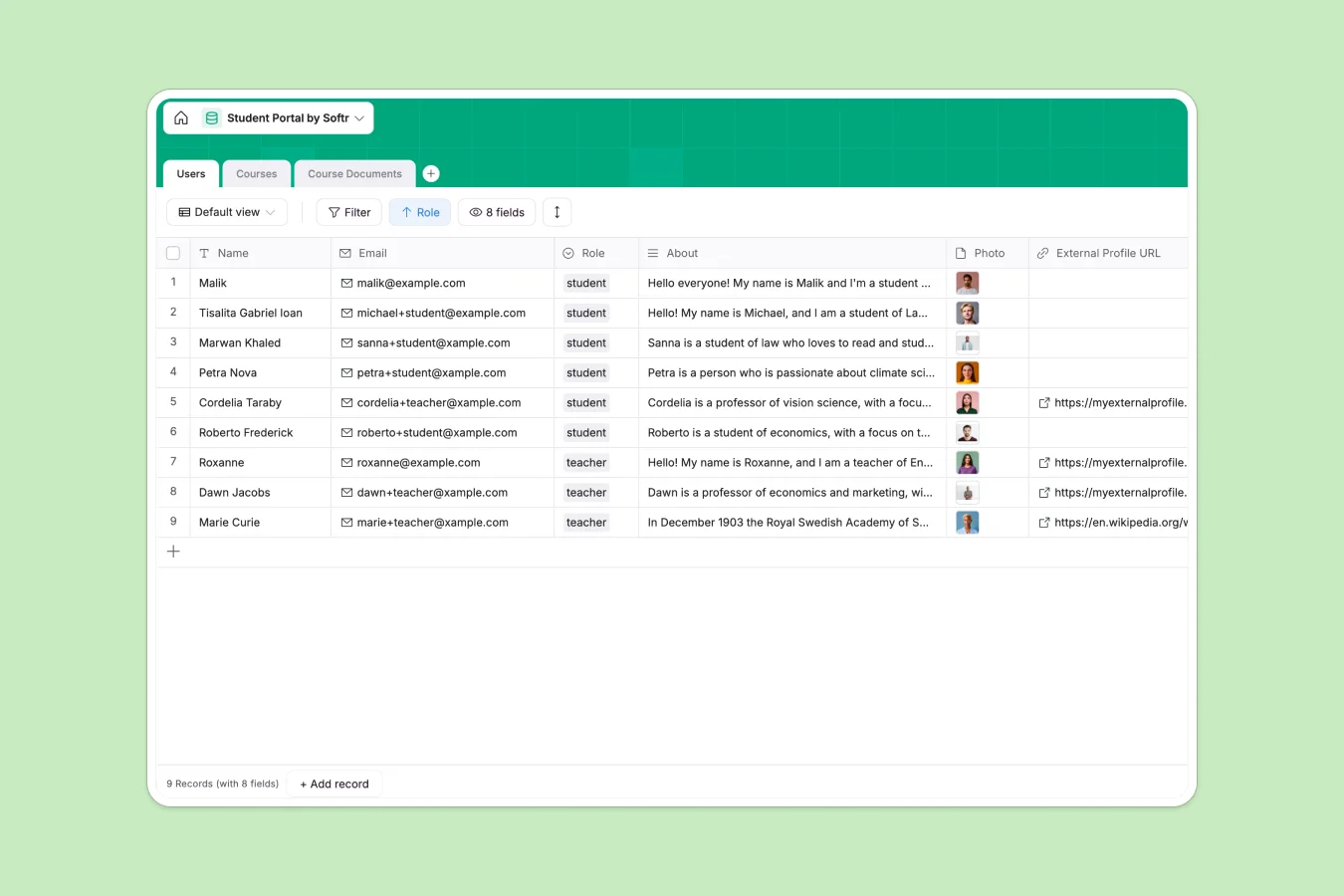Image resolution: width=1344 pixels, height=896 pixels.
Task: Select the checkbox beside Roxanne's row
Action: point(172,462)
